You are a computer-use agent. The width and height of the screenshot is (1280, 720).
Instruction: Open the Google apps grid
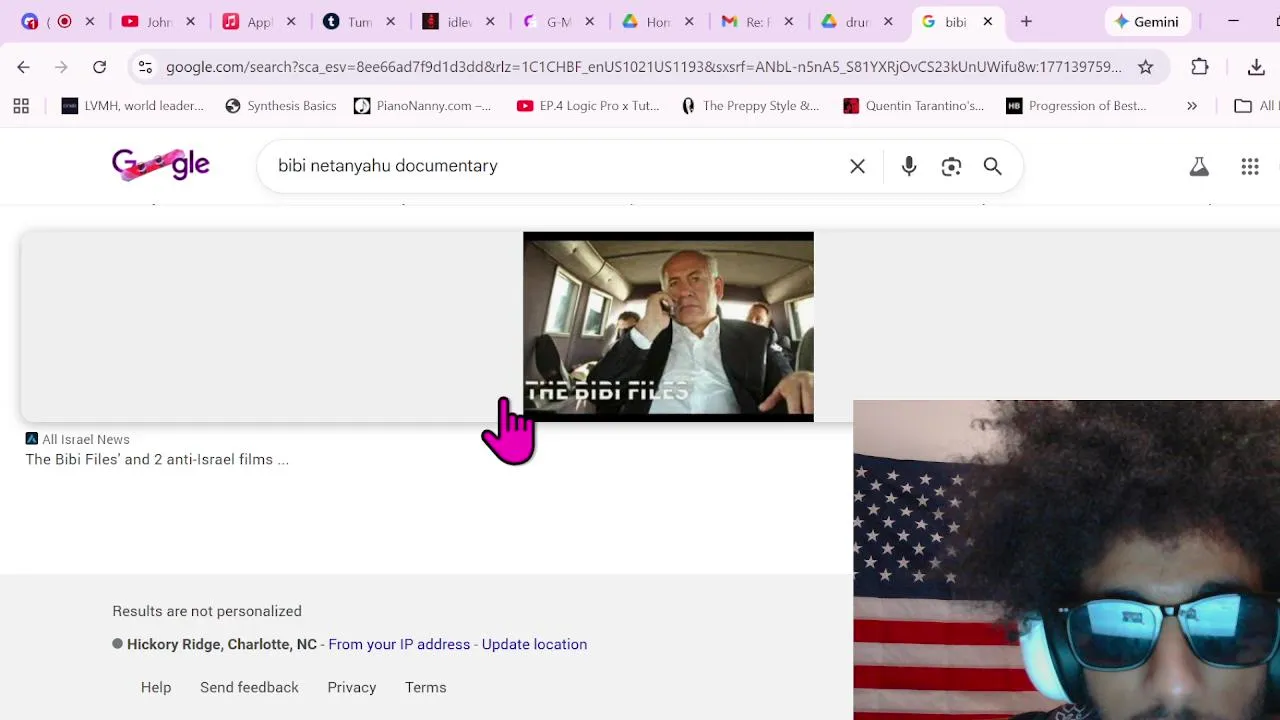tap(1250, 167)
